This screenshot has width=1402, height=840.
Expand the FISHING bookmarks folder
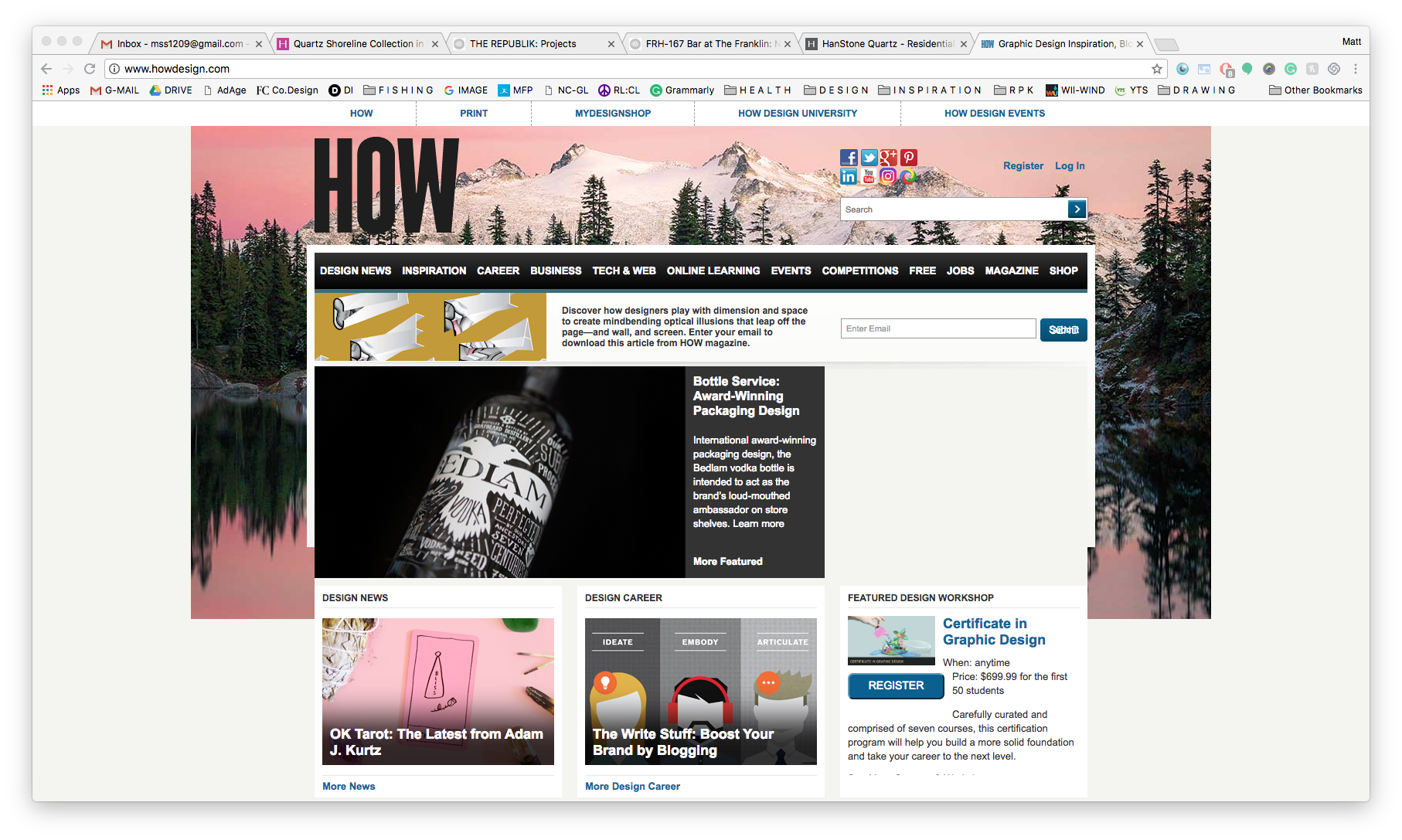tap(399, 90)
